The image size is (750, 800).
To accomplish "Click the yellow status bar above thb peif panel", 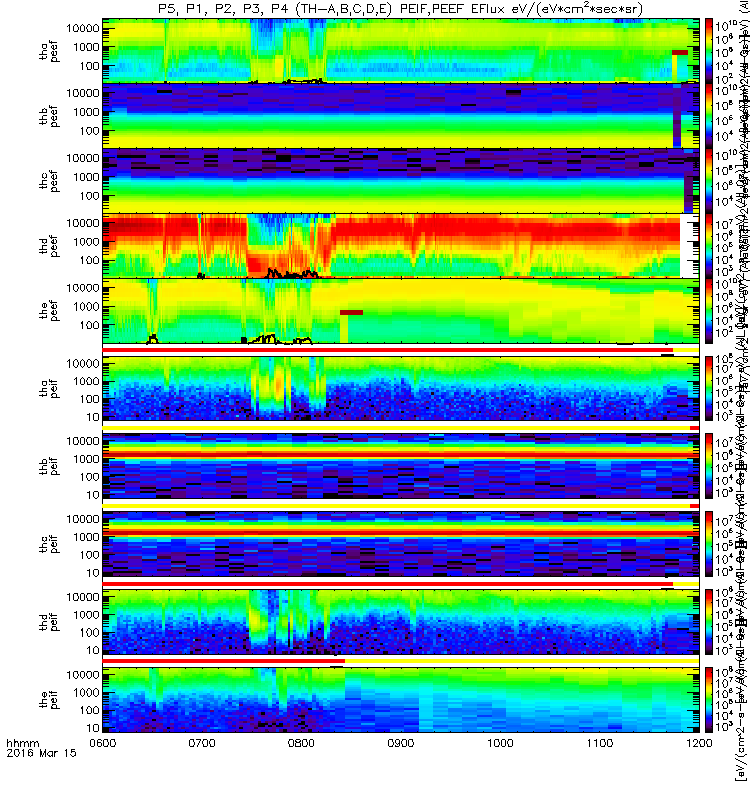I will (396, 428).
